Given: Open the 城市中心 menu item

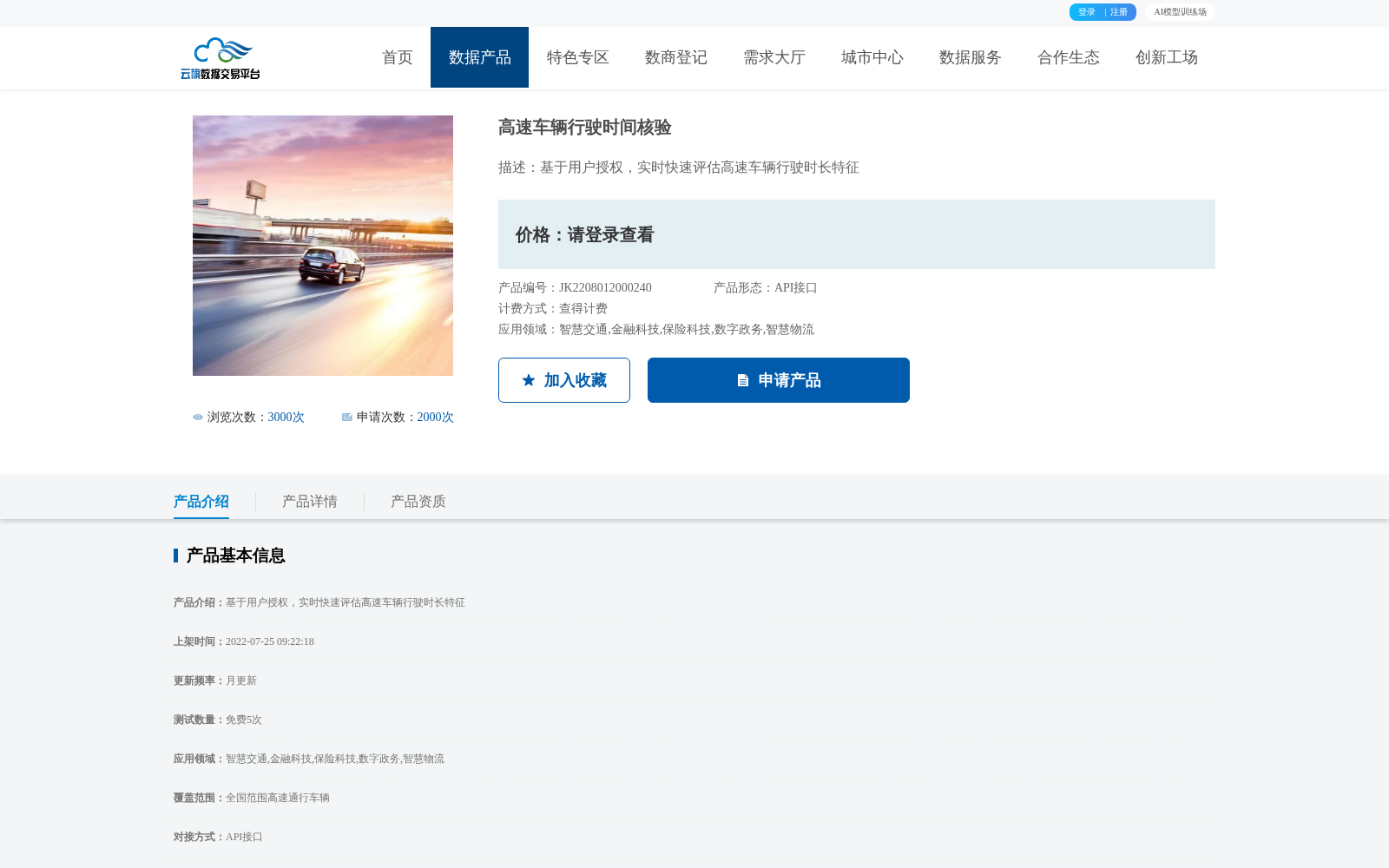Looking at the screenshot, I should (x=872, y=57).
